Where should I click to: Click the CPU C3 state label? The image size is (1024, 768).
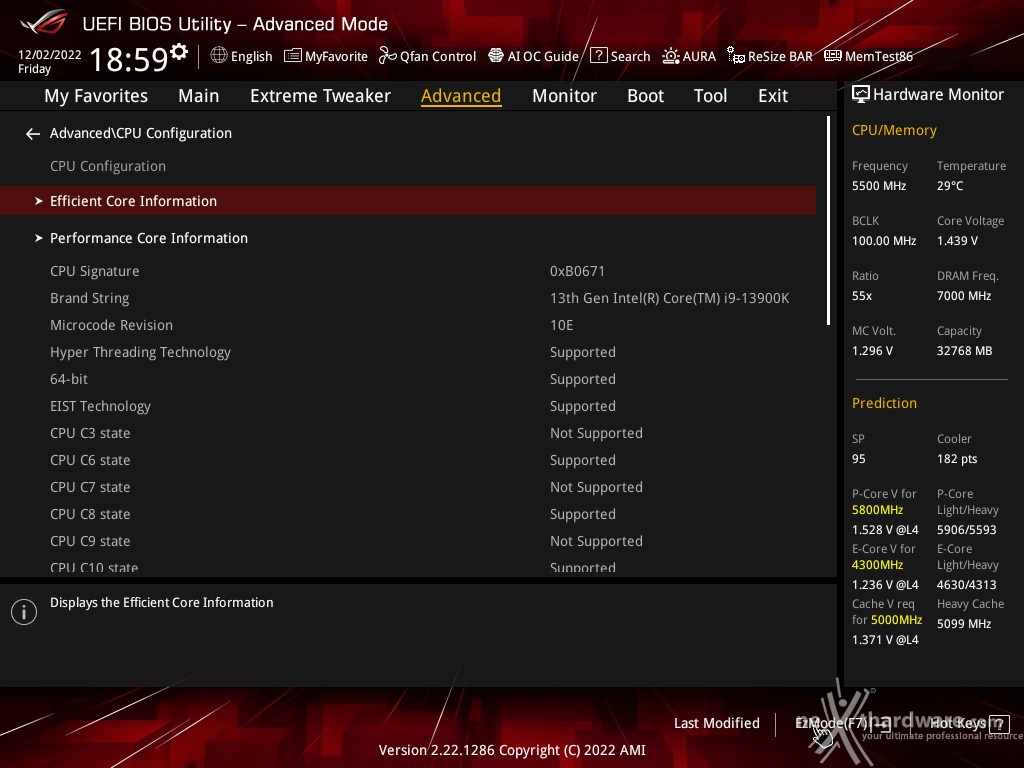(90, 434)
